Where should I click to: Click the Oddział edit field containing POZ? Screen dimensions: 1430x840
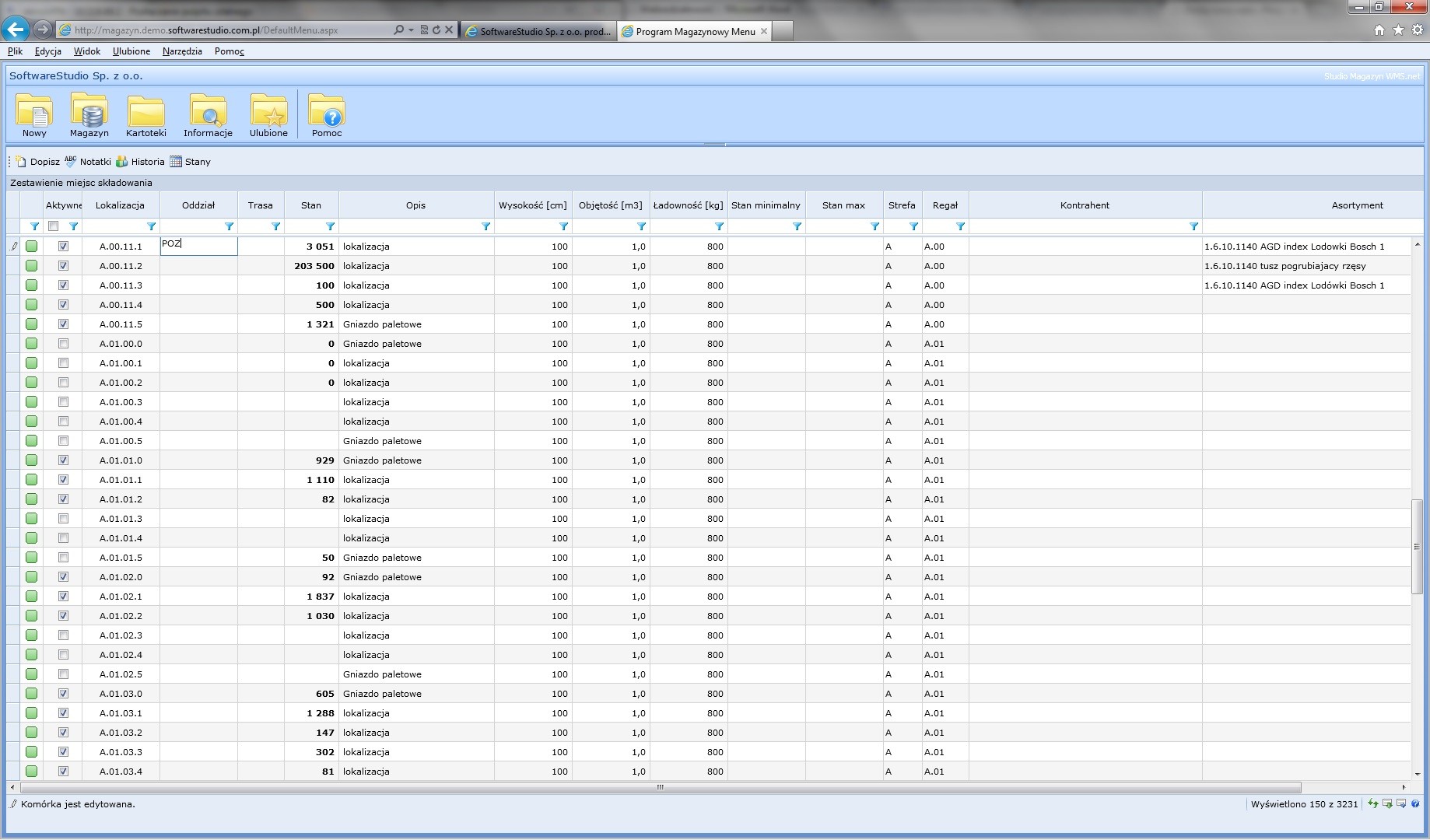(x=198, y=246)
